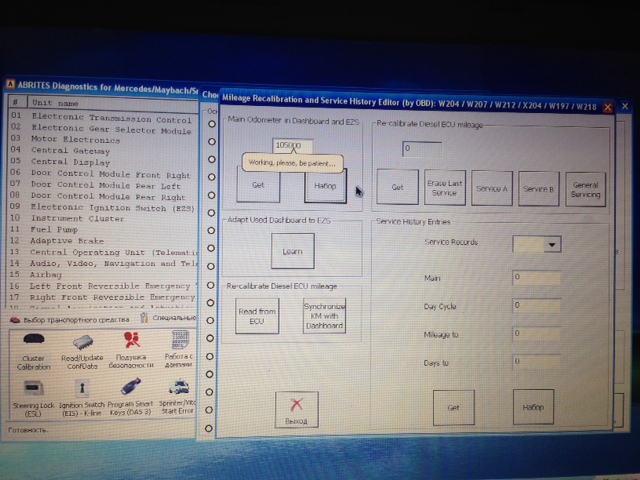Select row 17 Right Front Reversible Emergency
The image size is (640, 480).
coord(104,297)
